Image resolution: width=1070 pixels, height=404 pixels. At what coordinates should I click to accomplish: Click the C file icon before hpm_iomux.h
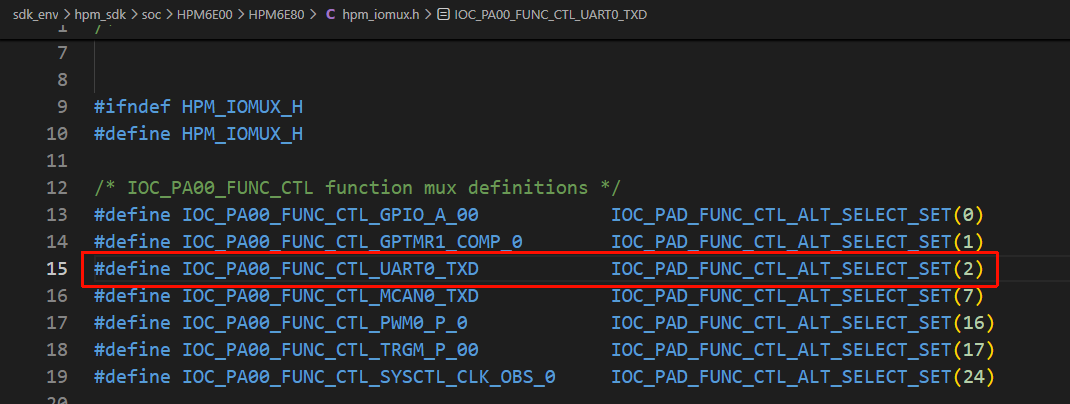click(331, 14)
